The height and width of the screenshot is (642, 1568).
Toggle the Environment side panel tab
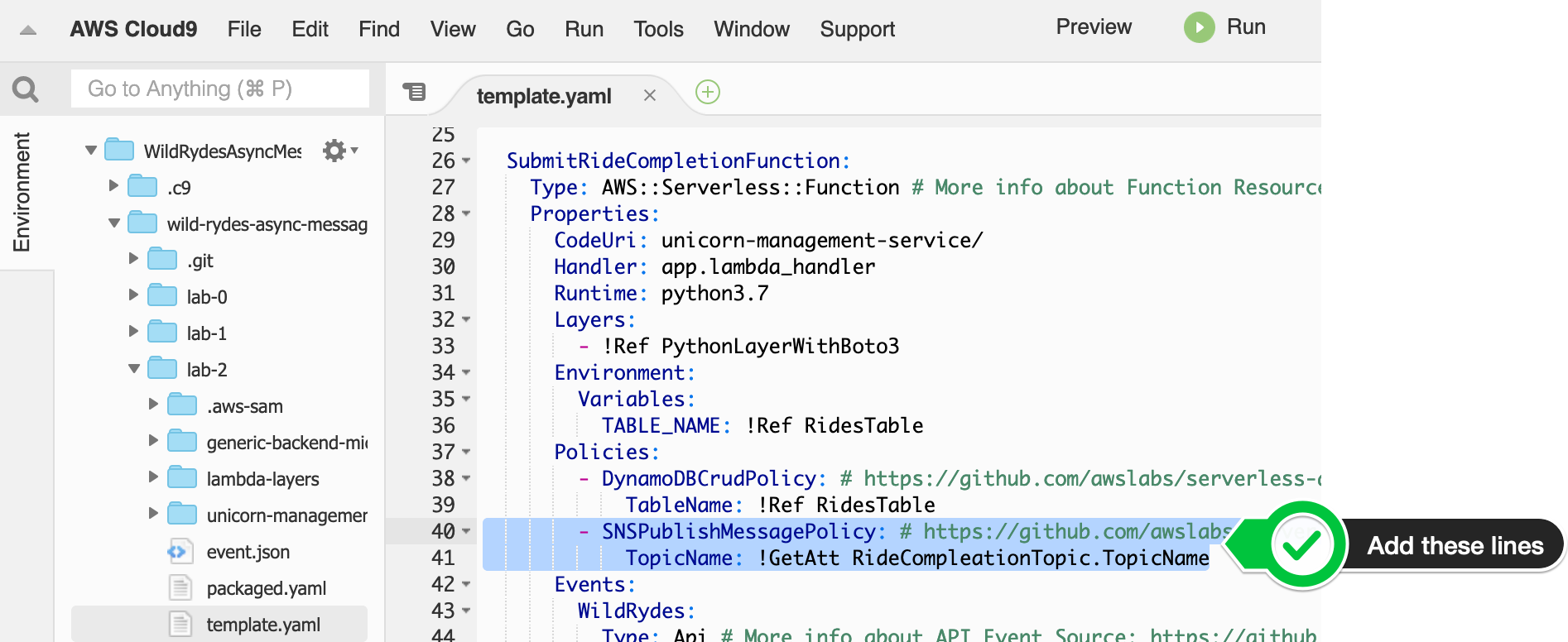point(22,192)
